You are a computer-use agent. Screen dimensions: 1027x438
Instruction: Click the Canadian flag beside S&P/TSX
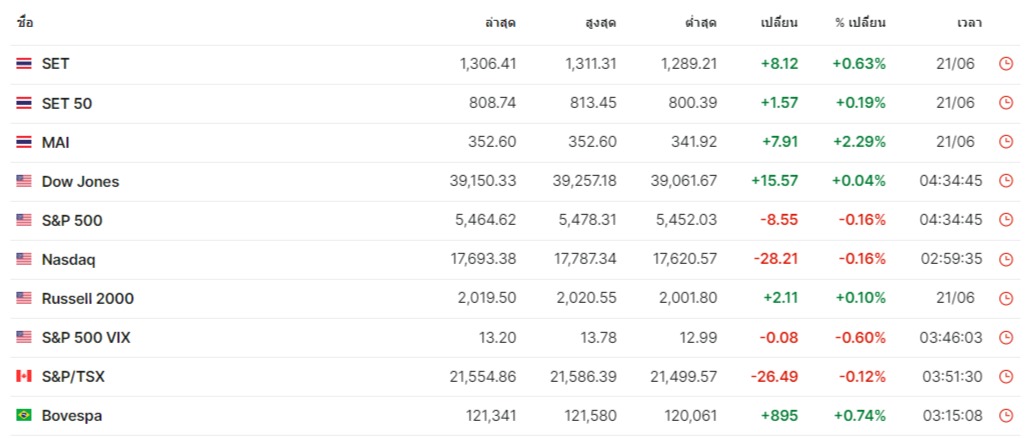tap(24, 376)
